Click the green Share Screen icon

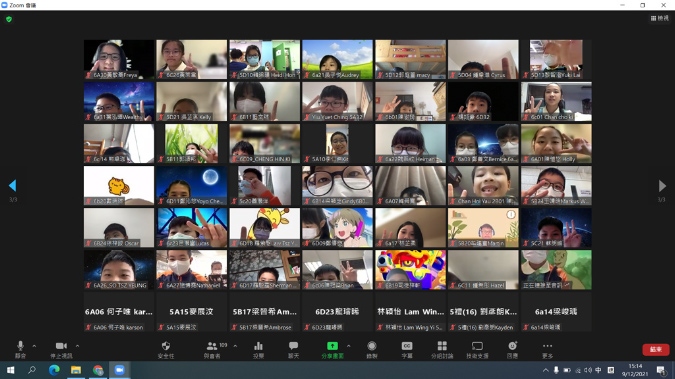pyautogui.click(x=332, y=346)
